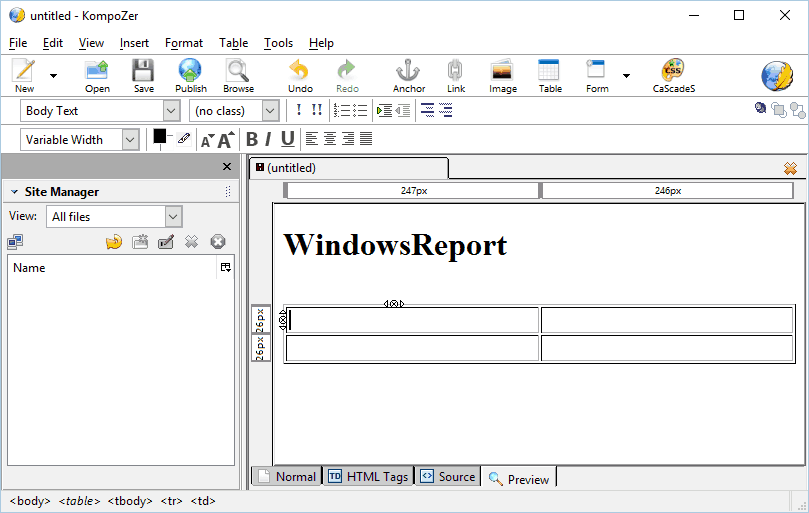Delete selected file with grey X icon
809x513 pixels.
coord(191,242)
